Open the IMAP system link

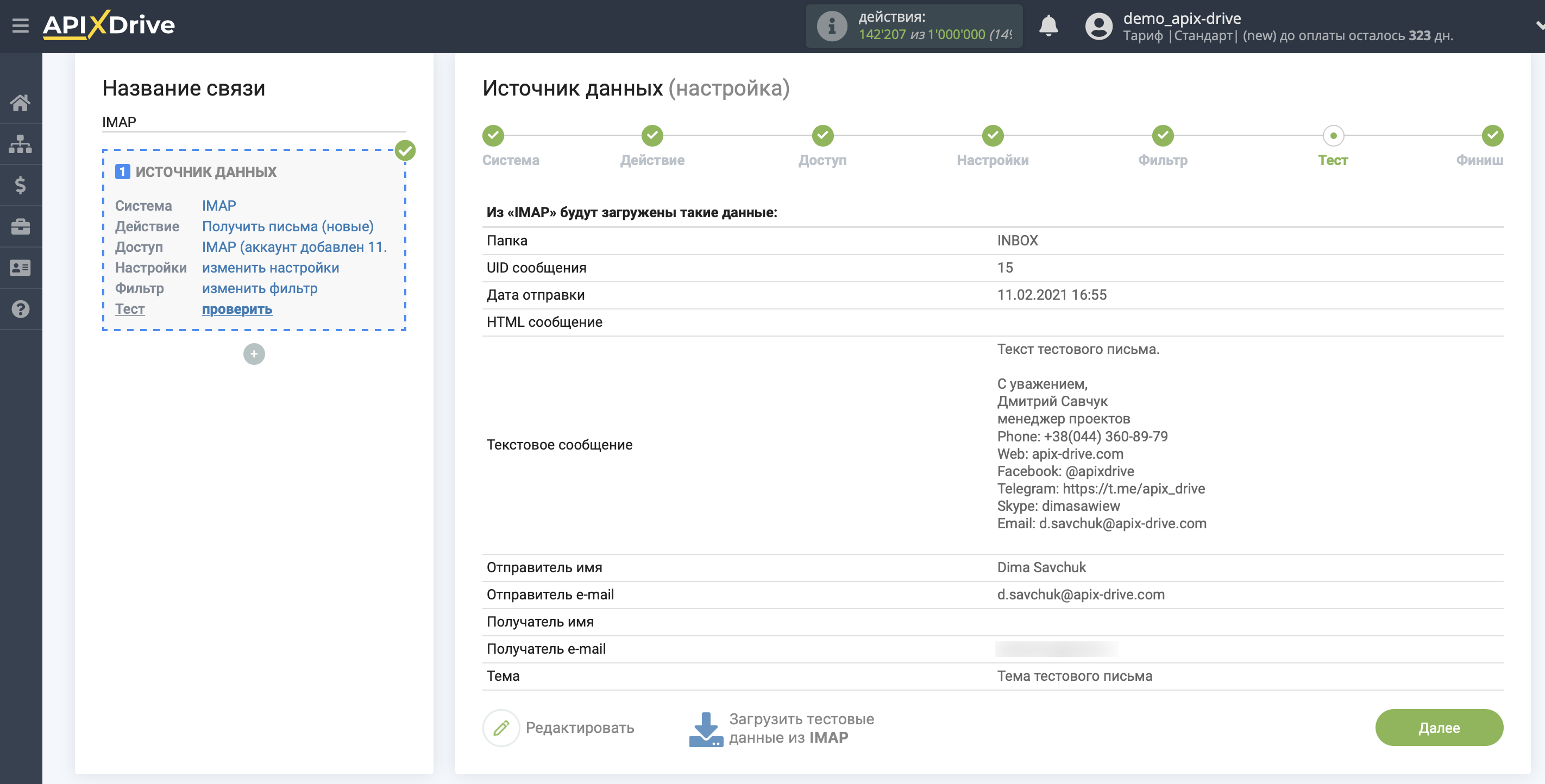(218, 206)
